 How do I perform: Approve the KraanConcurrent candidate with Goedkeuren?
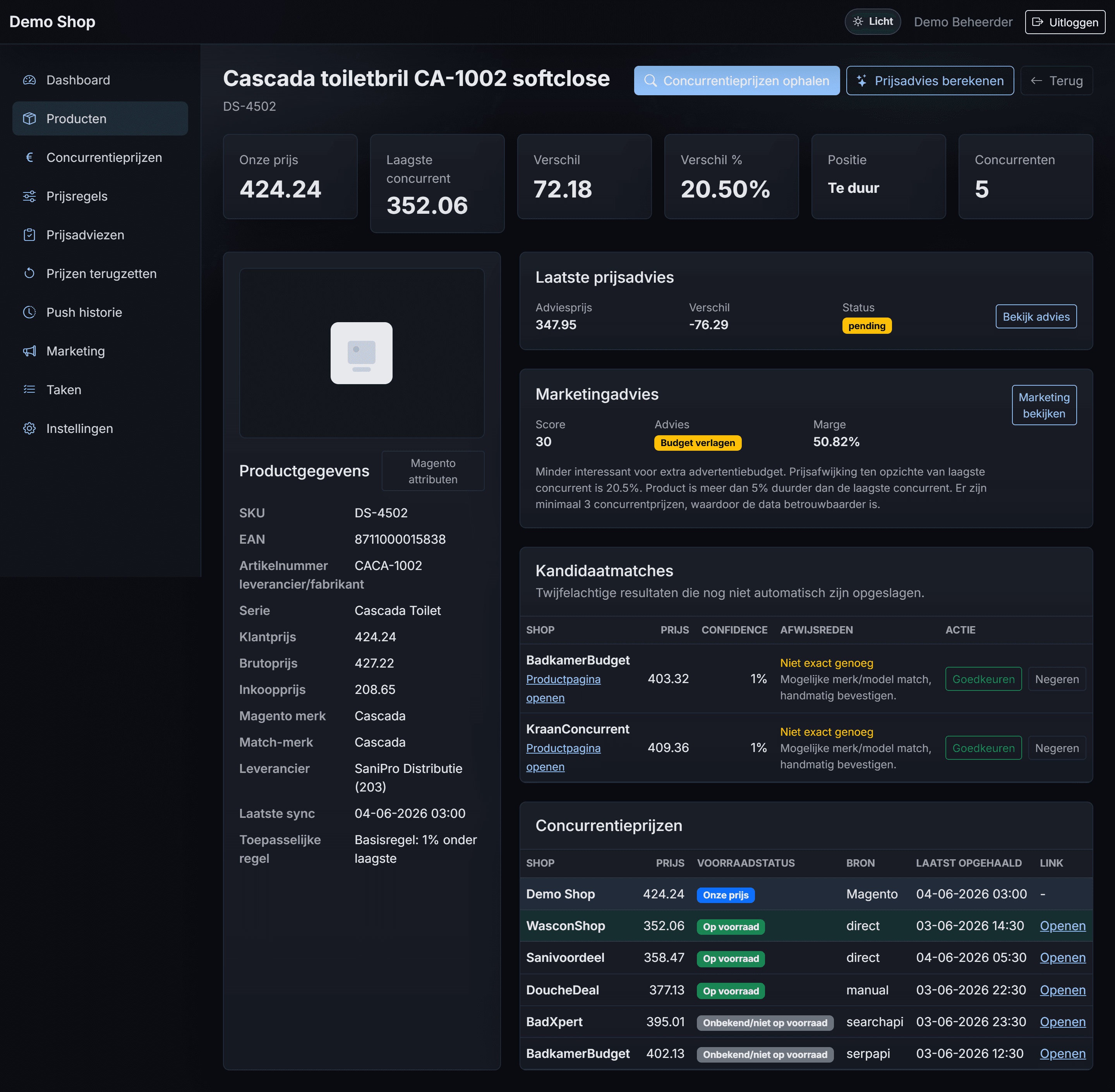983,748
